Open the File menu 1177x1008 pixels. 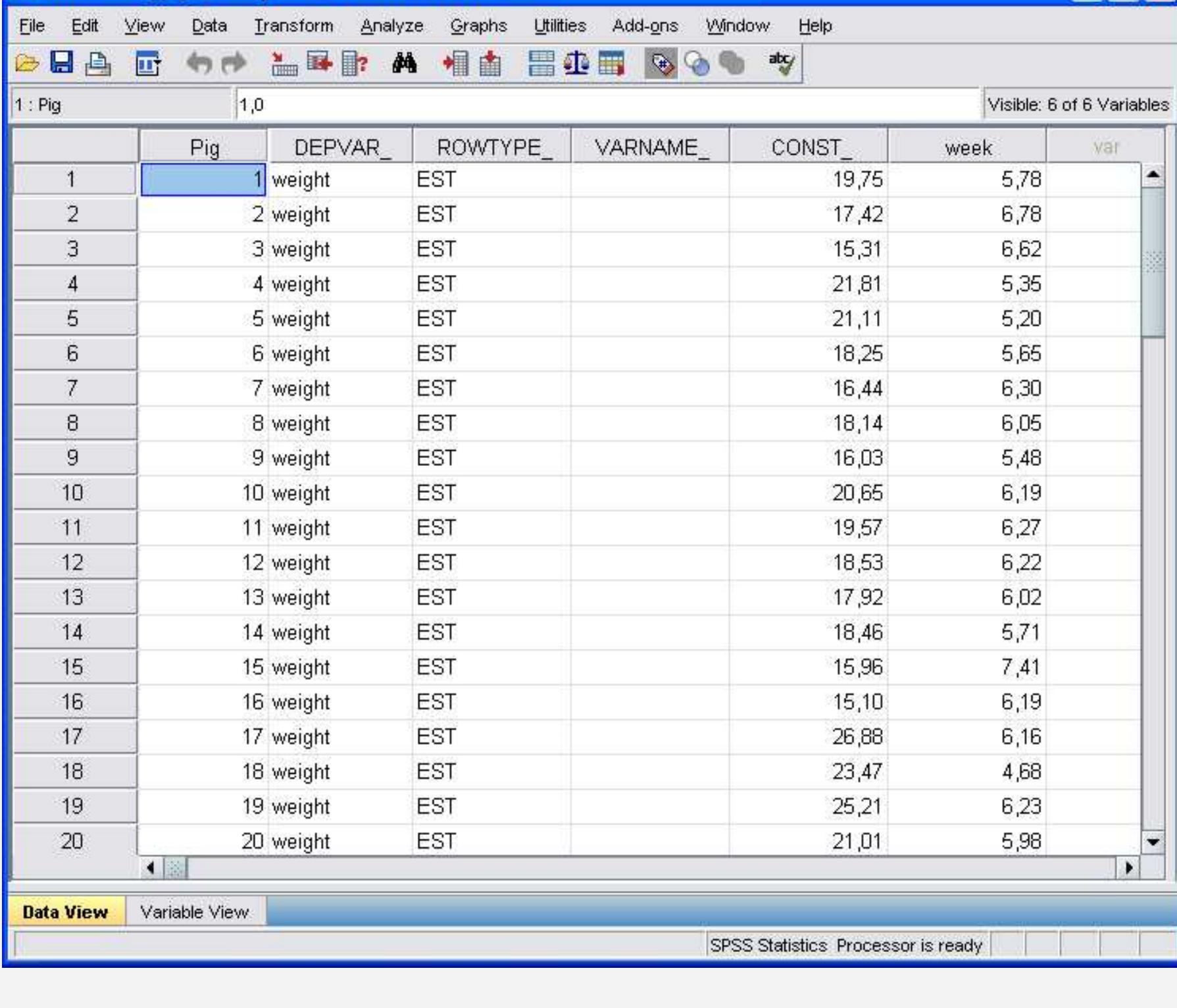(x=32, y=26)
